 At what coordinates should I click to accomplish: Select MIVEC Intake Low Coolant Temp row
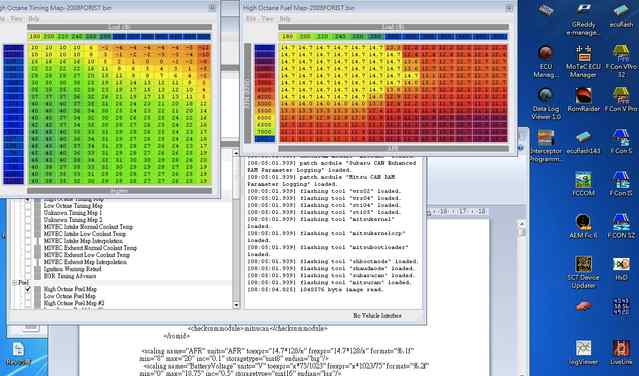click(x=85, y=234)
